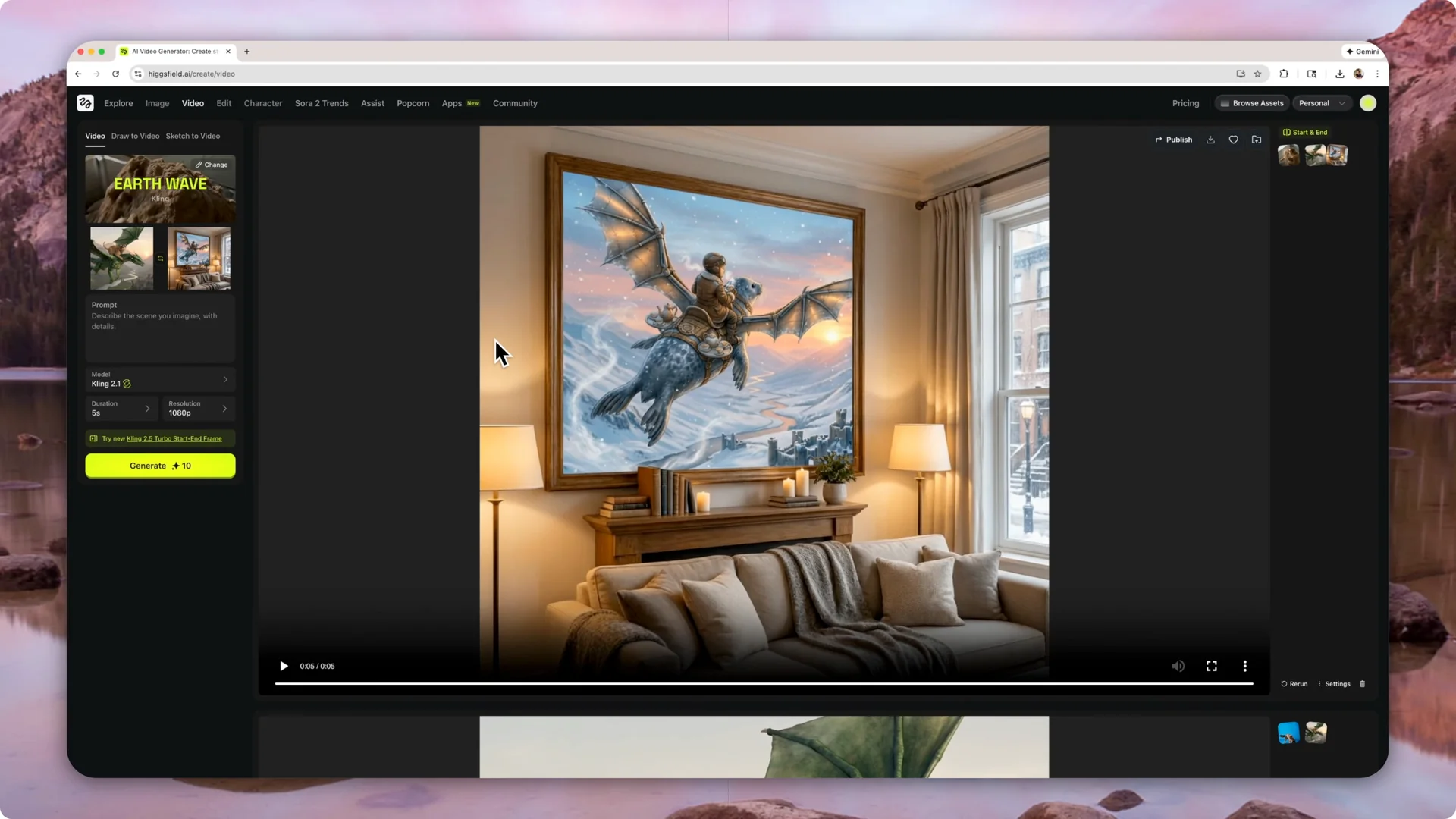This screenshot has width=1456, height=819.
Task: Rerun the video generation
Action: [1294, 683]
